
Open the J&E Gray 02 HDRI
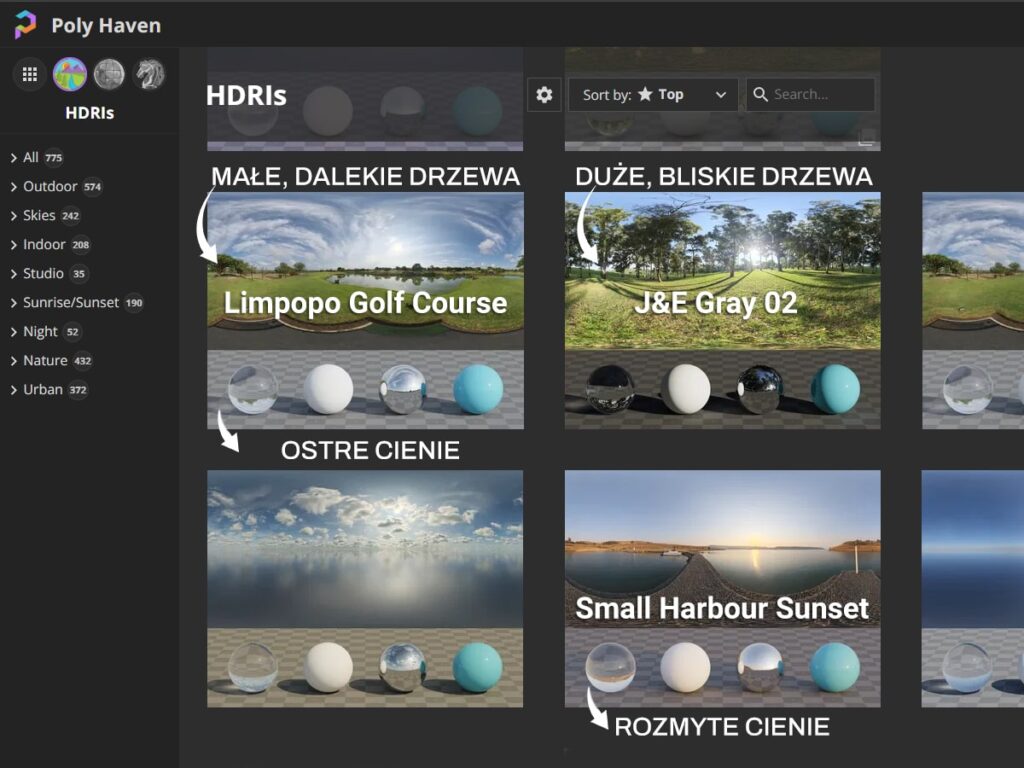tap(722, 270)
